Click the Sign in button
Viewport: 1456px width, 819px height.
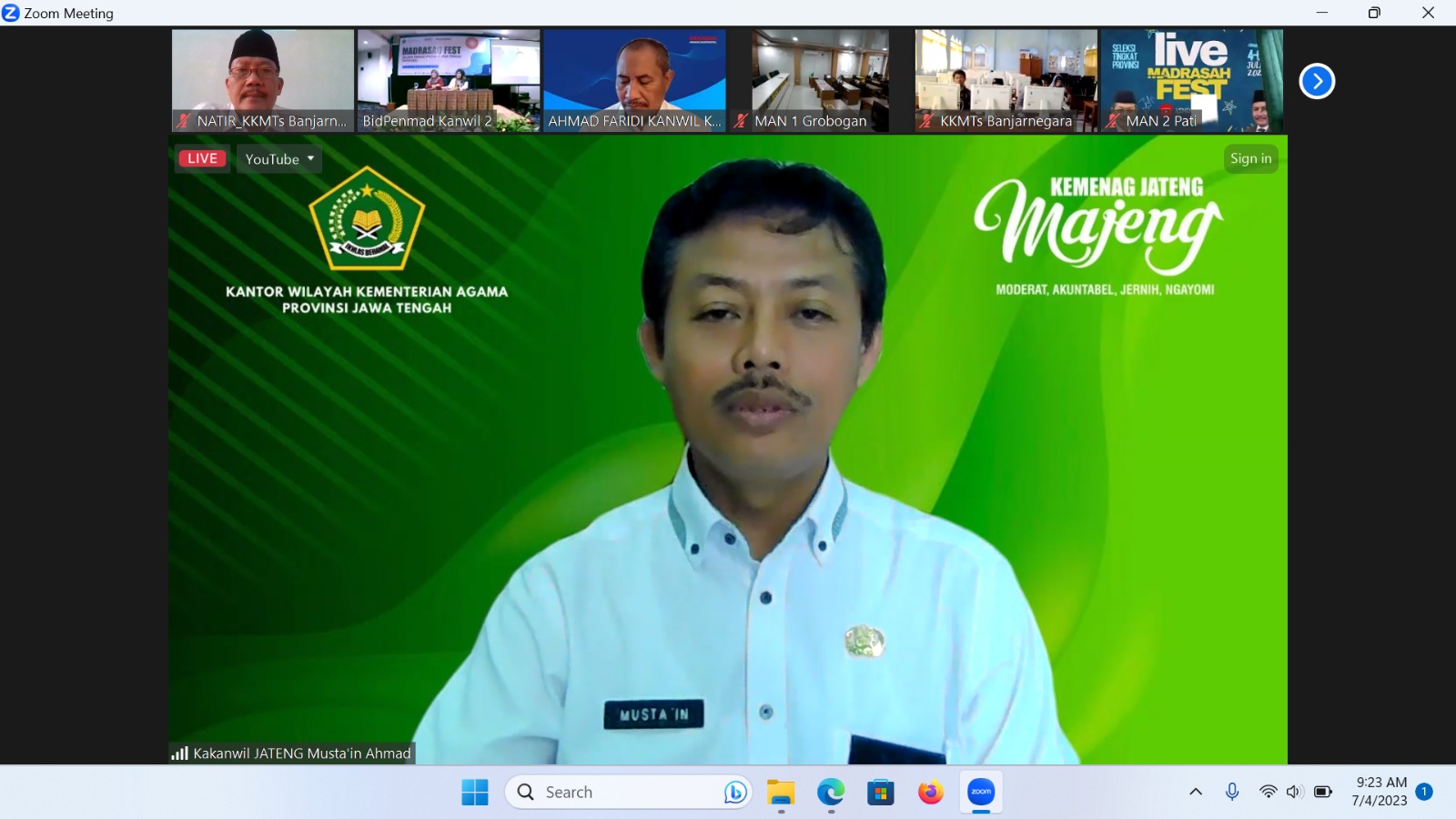(1251, 158)
